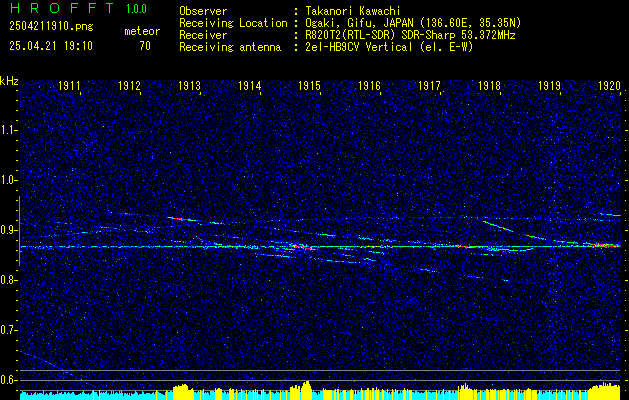Click the 1911 time marker
629x400 pixels.
tap(69, 86)
